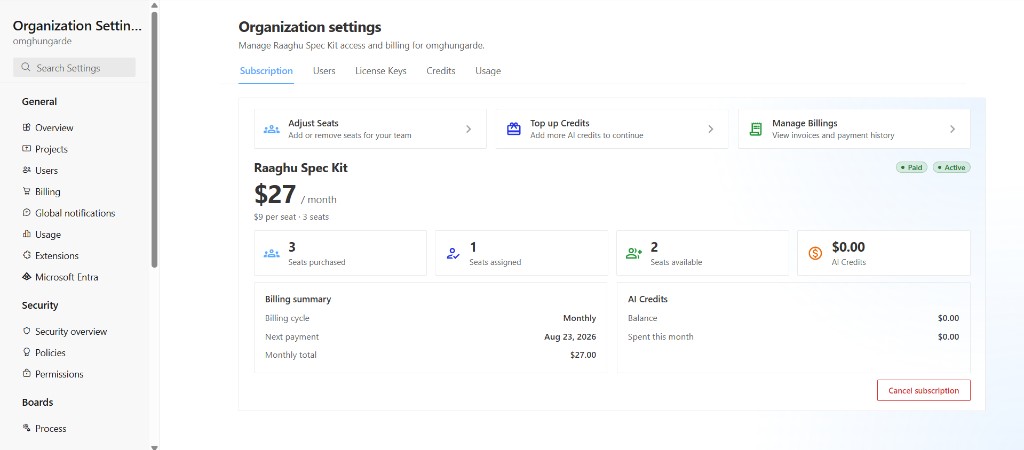Image resolution: width=1024 pixels, height=450 pixels.
Task: Click the sidebar scroll-up arrow
Action: [155, 5]
